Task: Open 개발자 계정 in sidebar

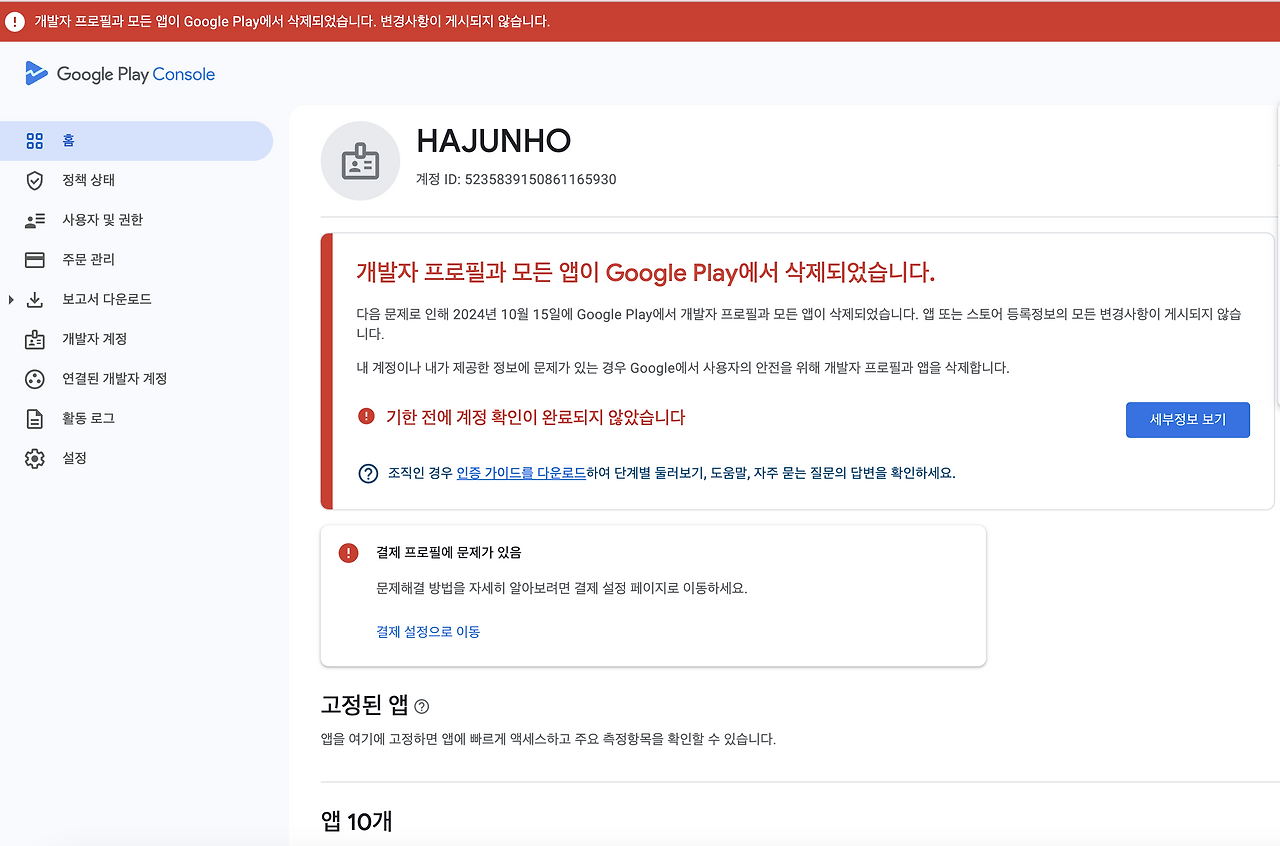Action: point(136,339)
